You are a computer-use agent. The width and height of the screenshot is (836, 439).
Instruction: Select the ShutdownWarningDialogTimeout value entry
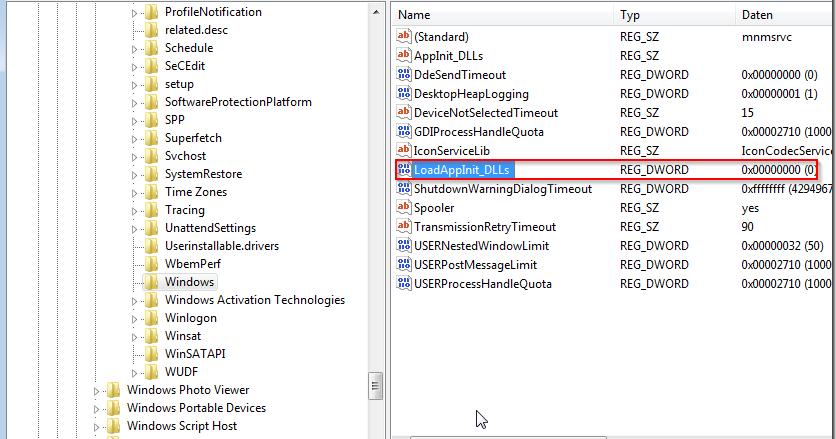click(502, 189)
